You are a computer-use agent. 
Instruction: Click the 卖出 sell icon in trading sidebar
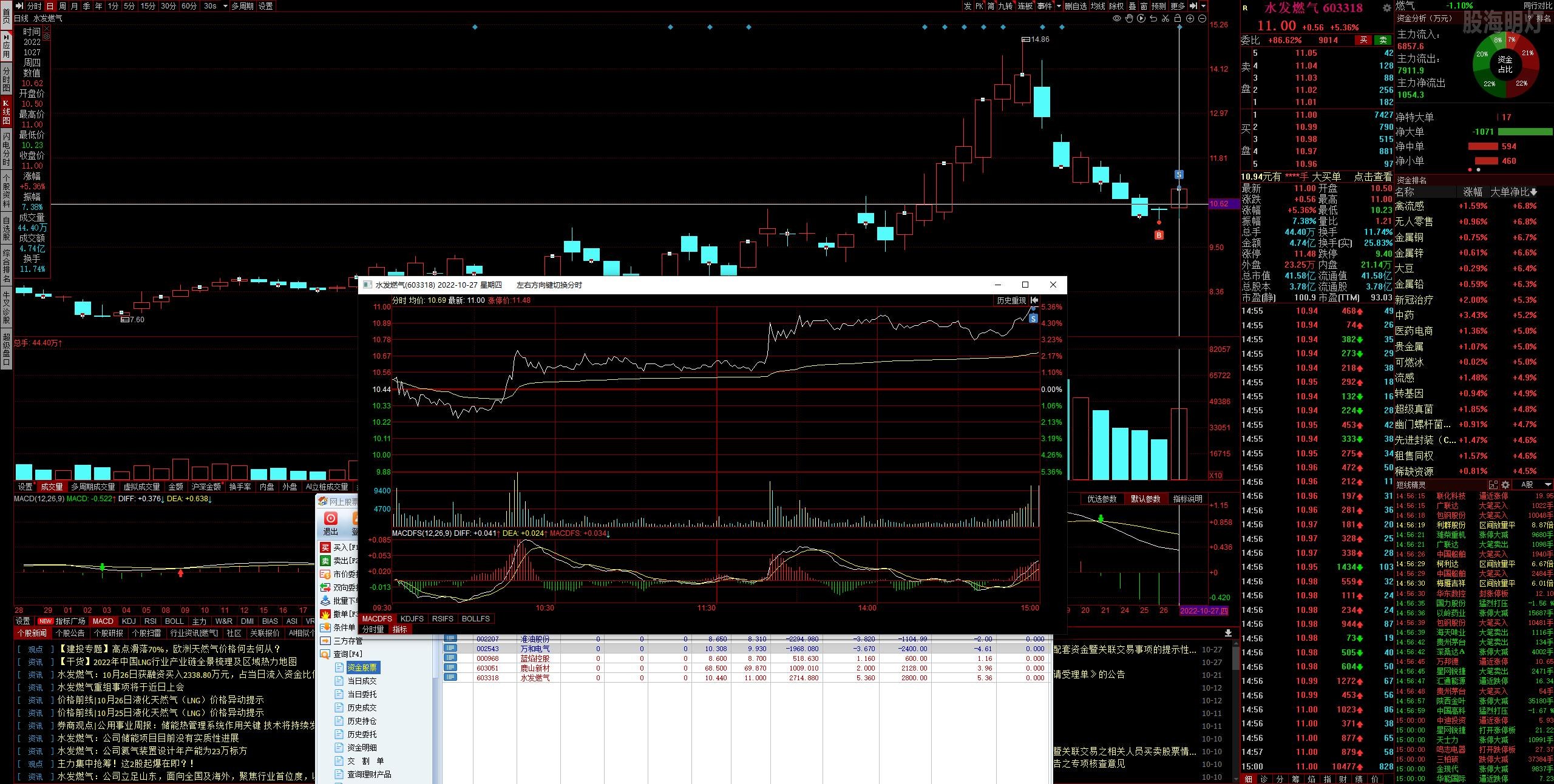click(325, 561)
